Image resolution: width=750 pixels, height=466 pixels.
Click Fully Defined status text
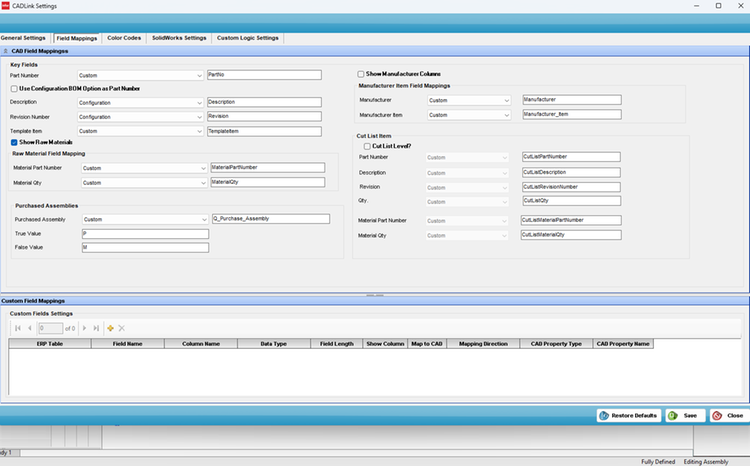tap(658, 462)
